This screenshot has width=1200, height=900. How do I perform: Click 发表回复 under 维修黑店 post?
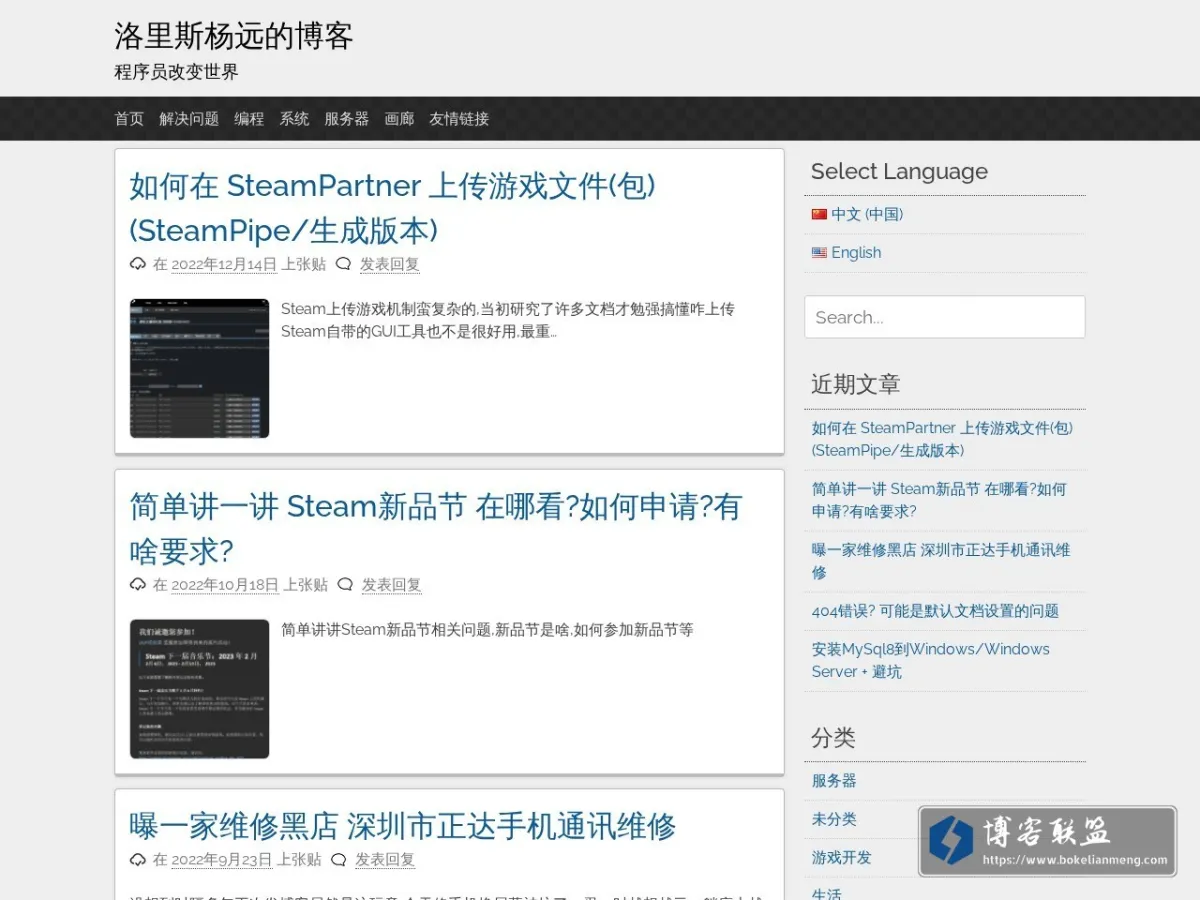coord(385,859)
